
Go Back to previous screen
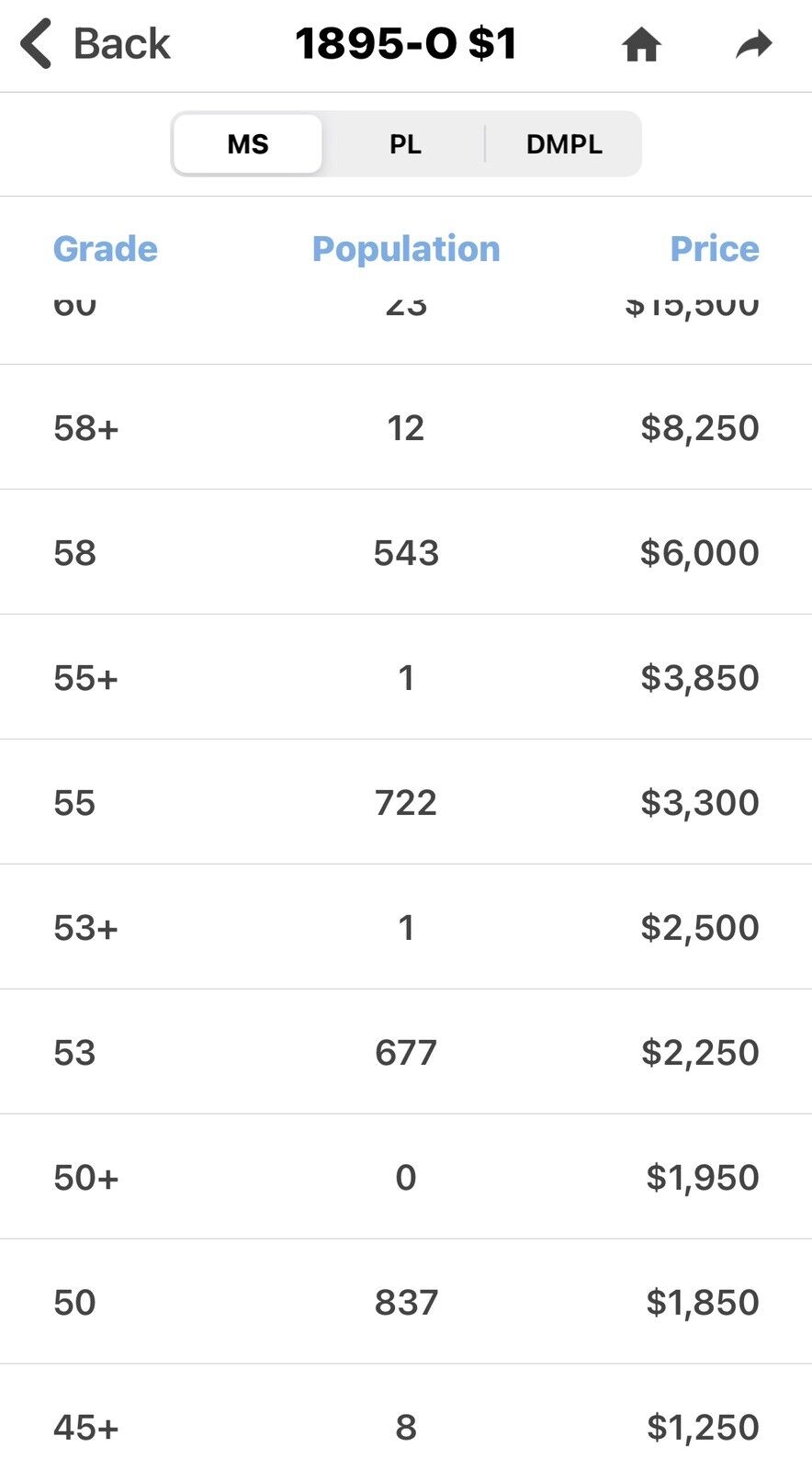[x=96, y=44]
